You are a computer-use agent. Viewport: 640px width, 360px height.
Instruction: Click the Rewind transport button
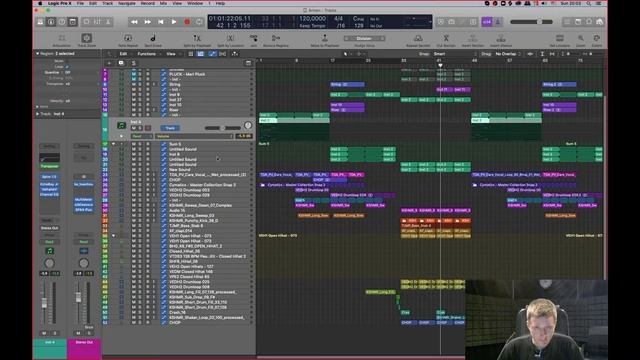[x=134, y=22]
